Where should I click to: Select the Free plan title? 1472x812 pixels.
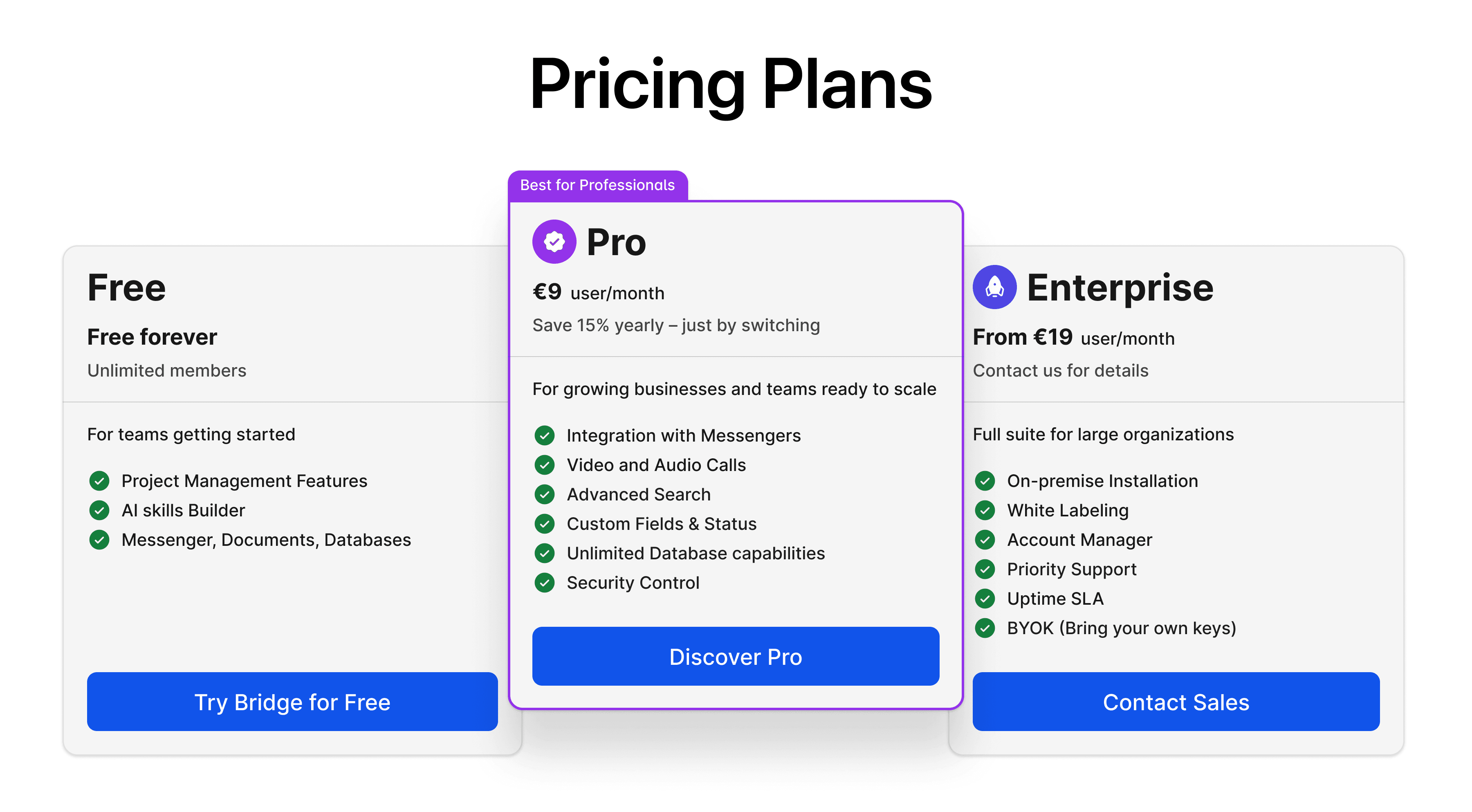[126, 287]
